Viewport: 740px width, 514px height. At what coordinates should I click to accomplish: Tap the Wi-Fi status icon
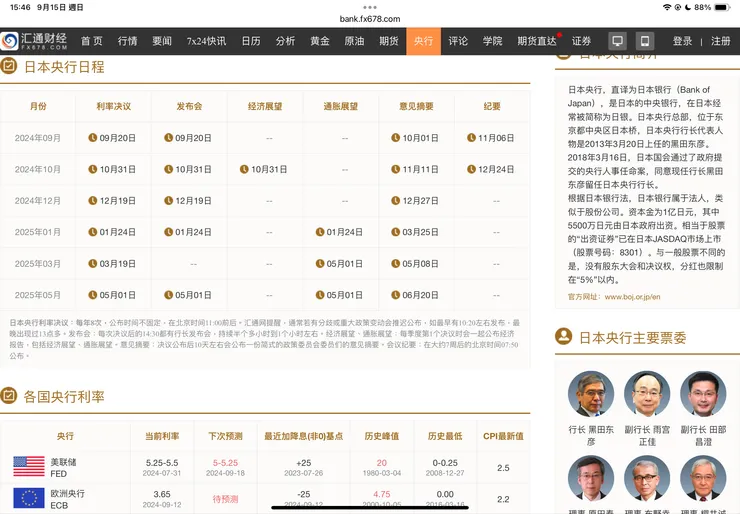coord(667,7)
